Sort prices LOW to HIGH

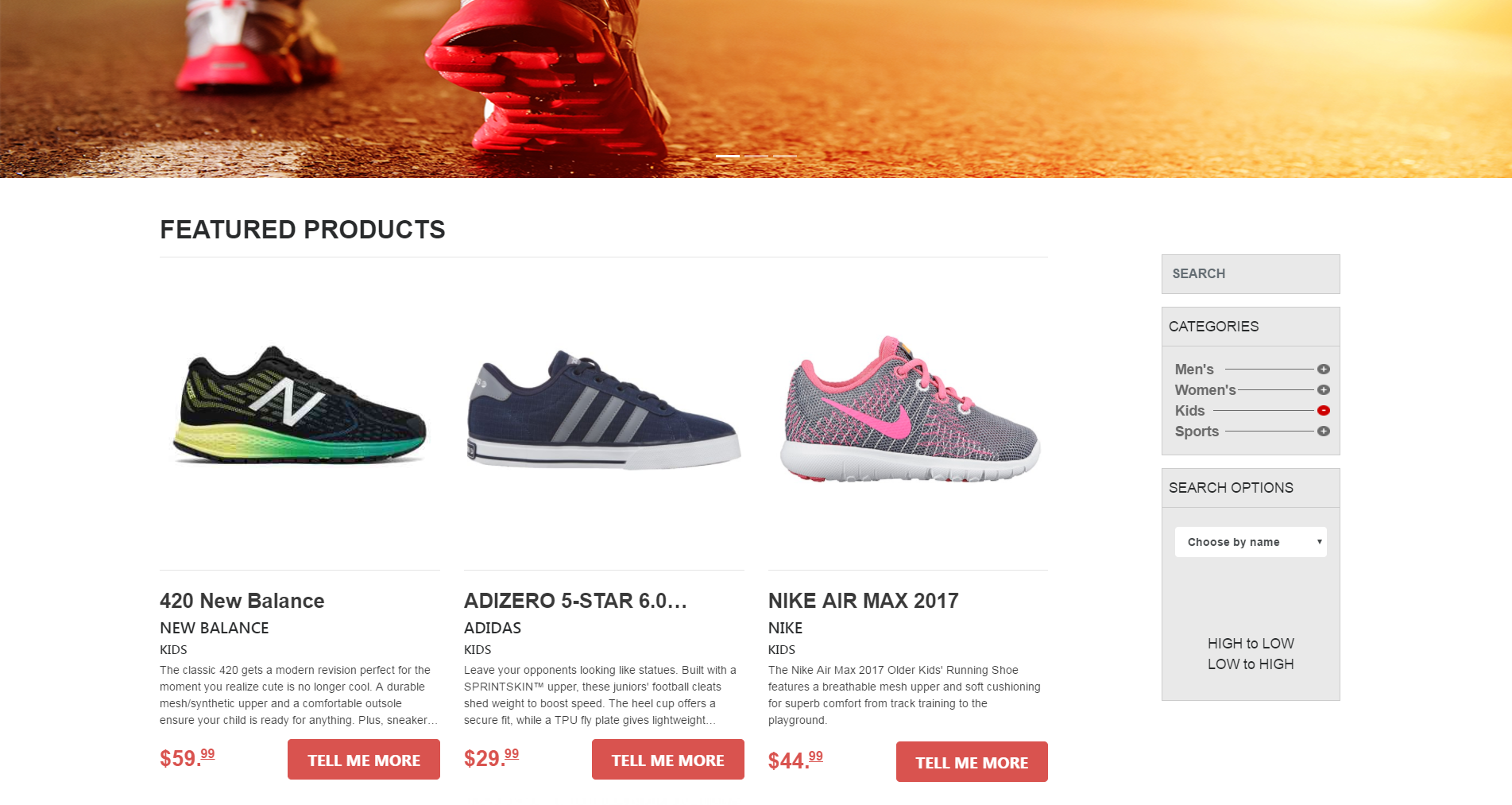point(1251,664)
